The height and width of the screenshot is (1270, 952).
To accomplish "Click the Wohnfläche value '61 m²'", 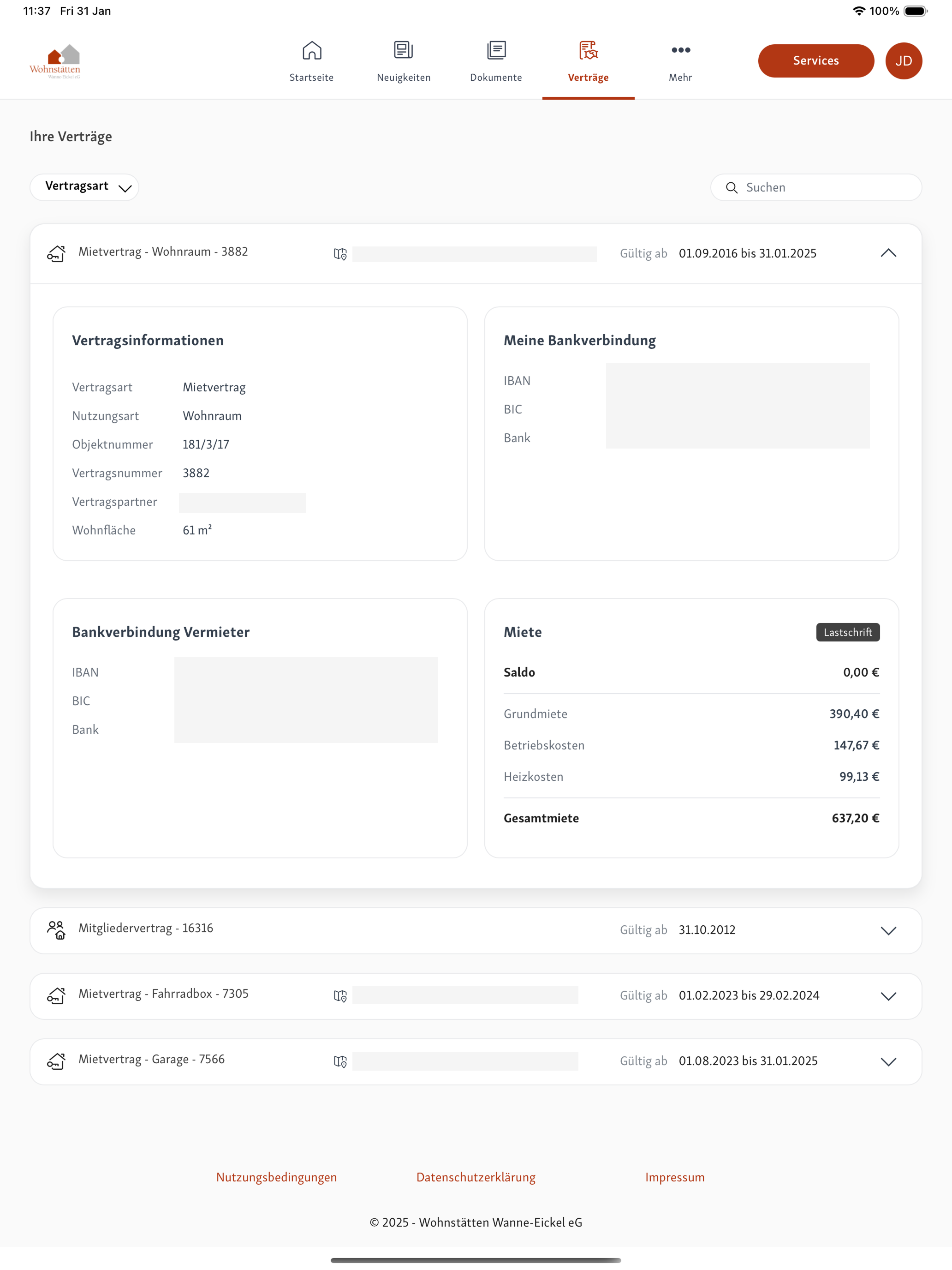I will pos(197,530).
